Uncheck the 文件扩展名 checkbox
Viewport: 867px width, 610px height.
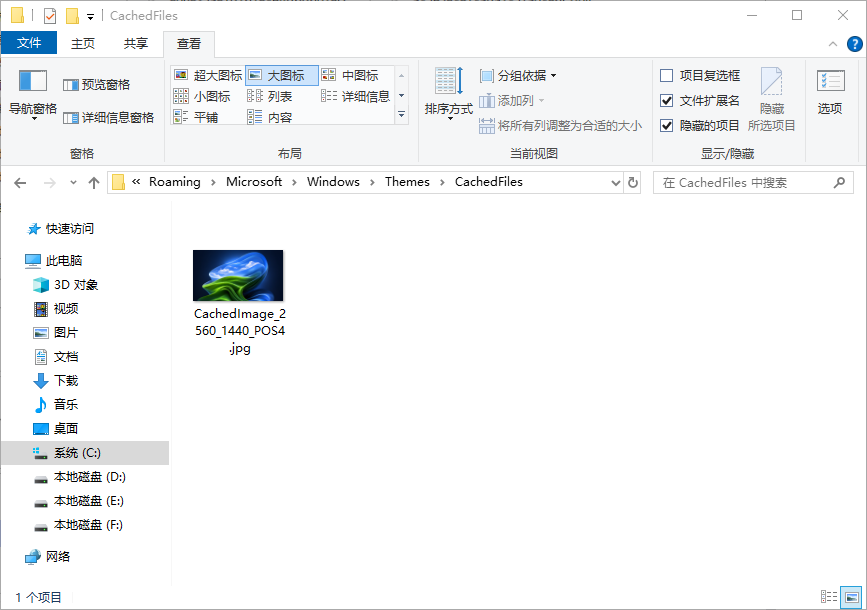coord(667,100)
